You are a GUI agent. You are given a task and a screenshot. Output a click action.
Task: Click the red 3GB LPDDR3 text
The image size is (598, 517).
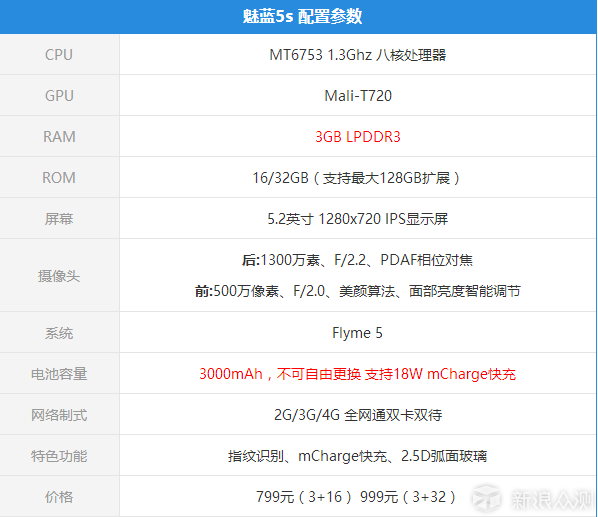tap(358, 136)
